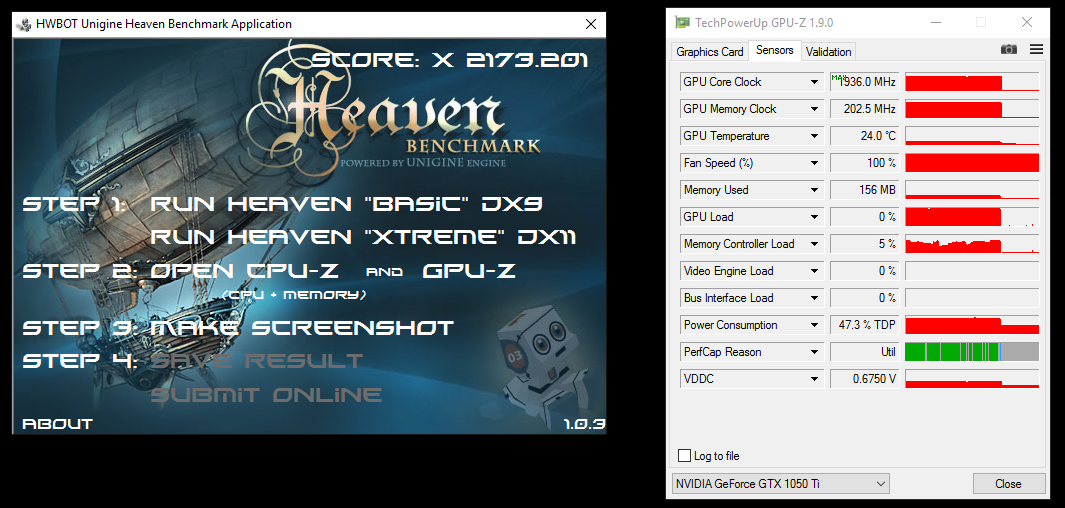Open the Power Consumption sensor dropdown

click(x=814, y=325)
